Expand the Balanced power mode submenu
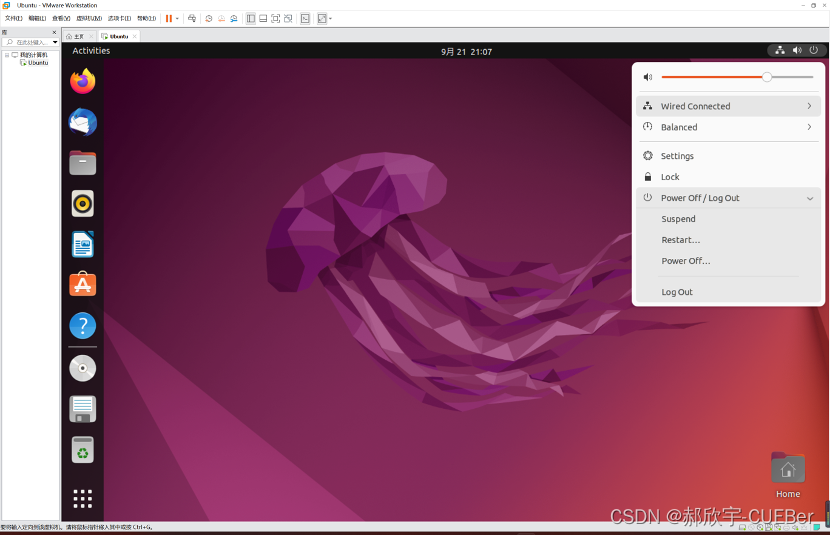 coord(728,127)
